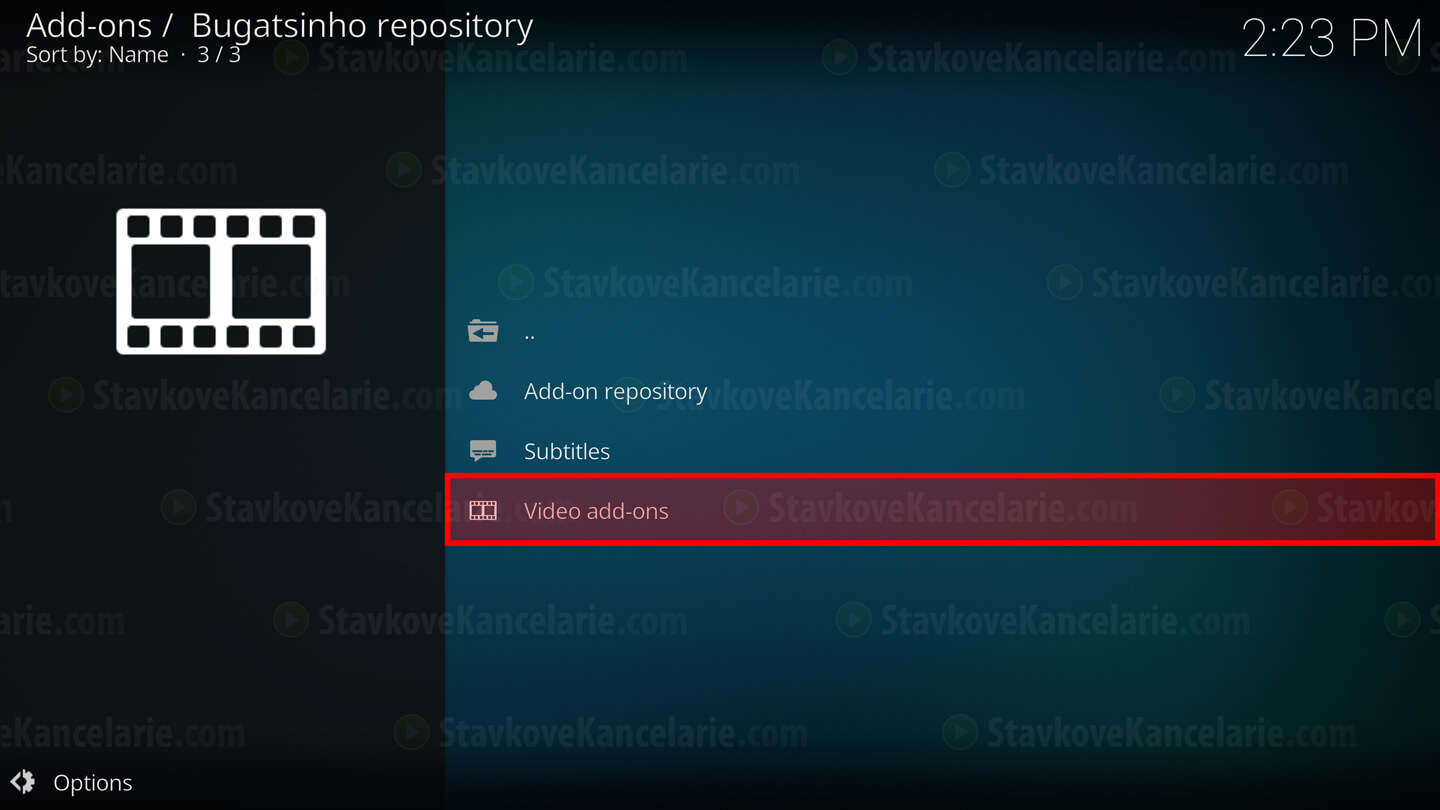Open the Video add-ons category
This screenshot has height=810, width=1440.
pyautogui.click(x=941, y=510)
